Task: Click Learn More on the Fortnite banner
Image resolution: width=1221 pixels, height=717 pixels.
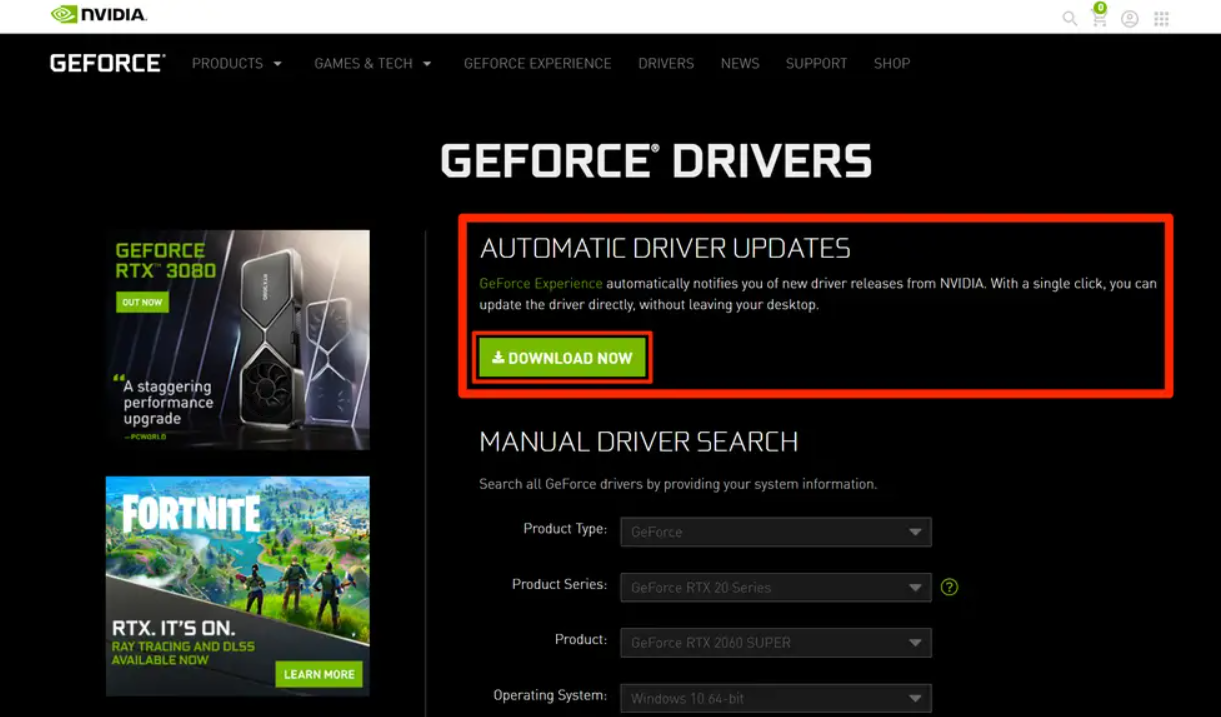Action: [319, 674]
